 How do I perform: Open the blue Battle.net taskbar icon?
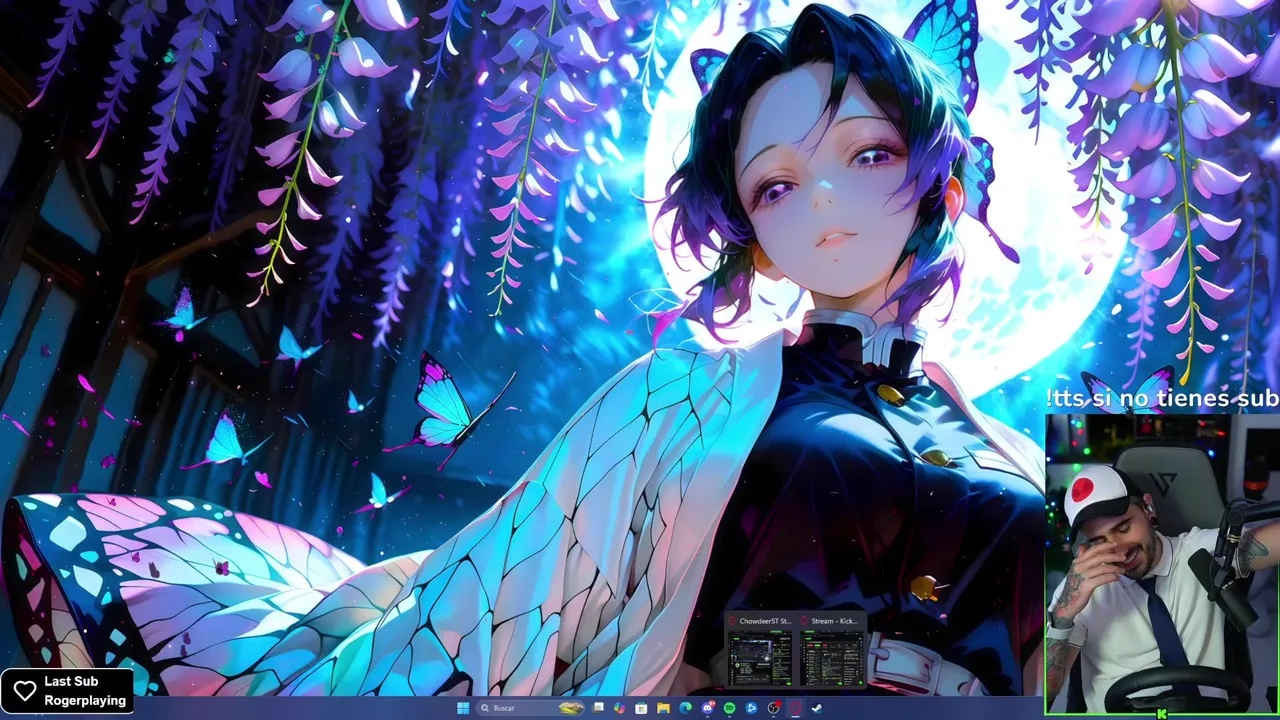tap(751, 708)
